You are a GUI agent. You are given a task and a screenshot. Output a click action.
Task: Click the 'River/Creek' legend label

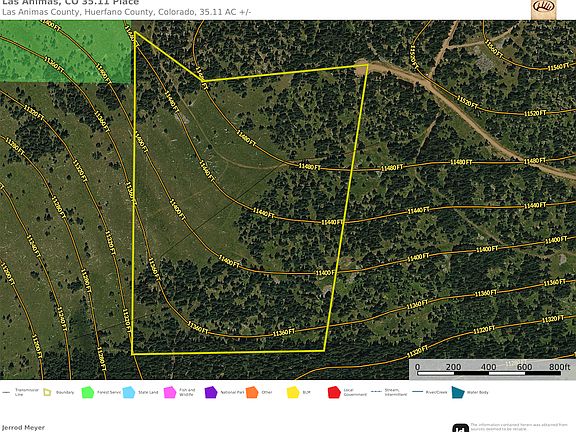coord(436,392)
